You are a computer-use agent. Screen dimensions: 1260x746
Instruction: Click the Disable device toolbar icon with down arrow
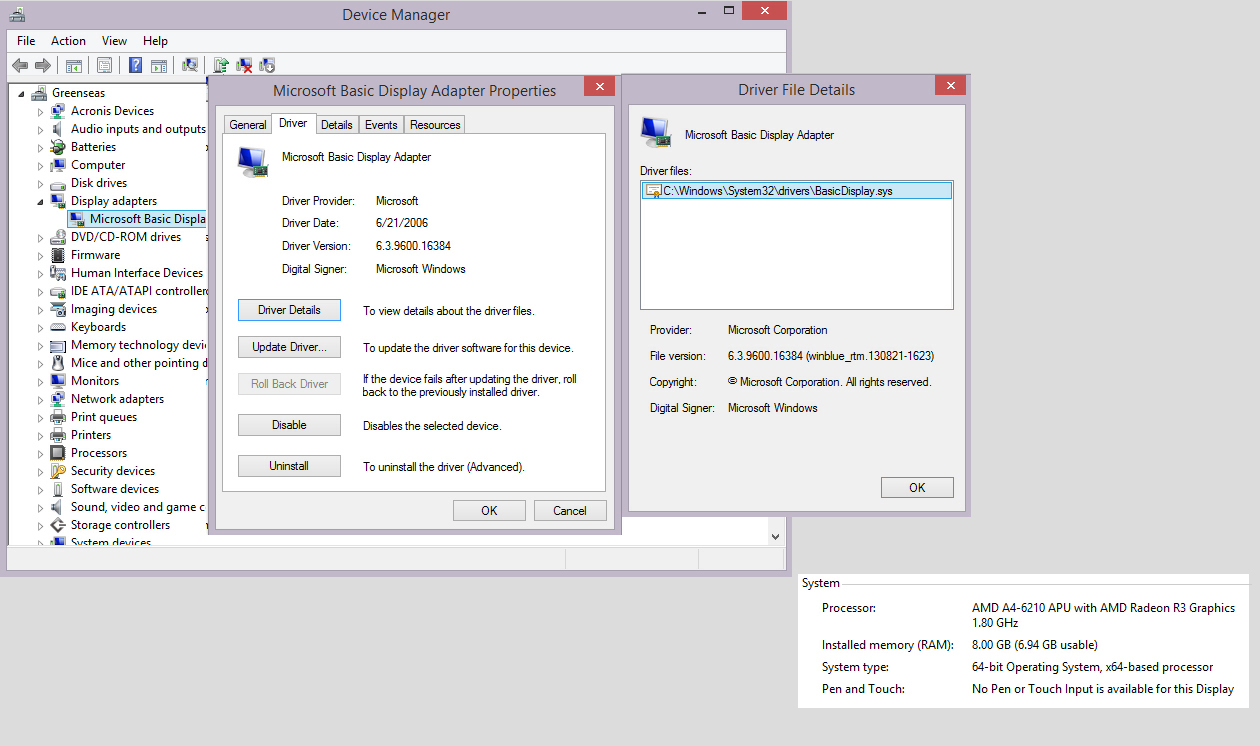[267, 66]
